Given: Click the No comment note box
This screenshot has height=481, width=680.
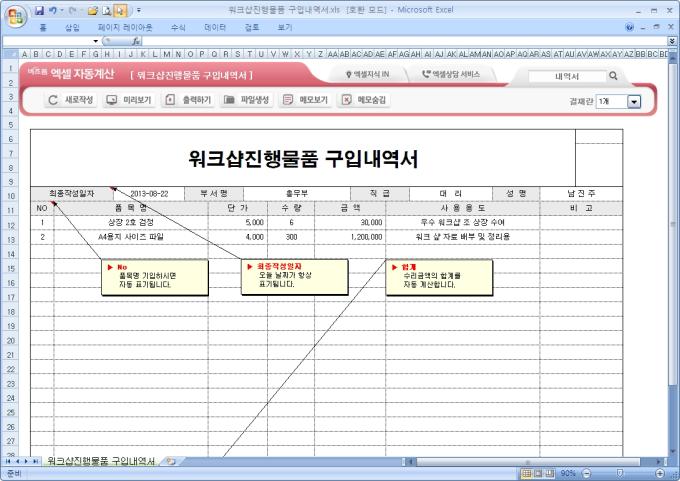Looking at the screenshot, I should 155,277.
